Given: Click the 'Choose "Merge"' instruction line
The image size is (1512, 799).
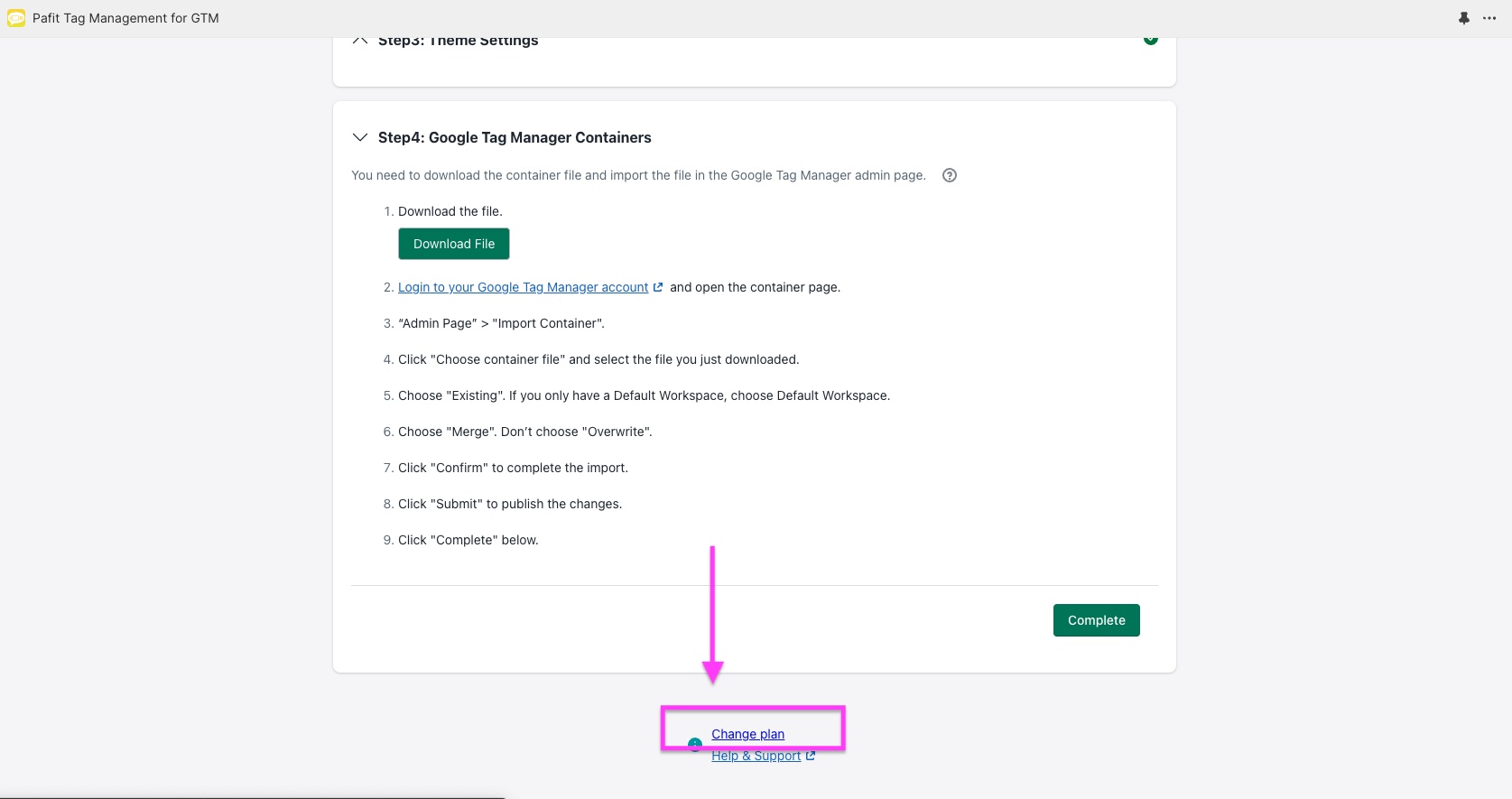Looking at the screenshot, I should point(525,432).
